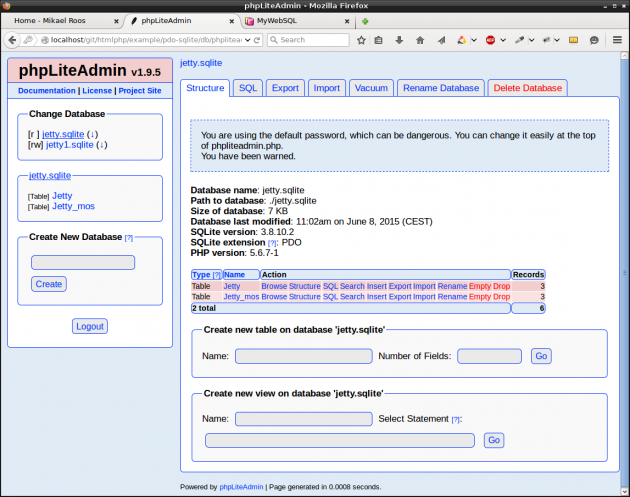630x497 pixels.
Task: Open the help [?] beside SQLite extension
Action: (x=272, y=243)
